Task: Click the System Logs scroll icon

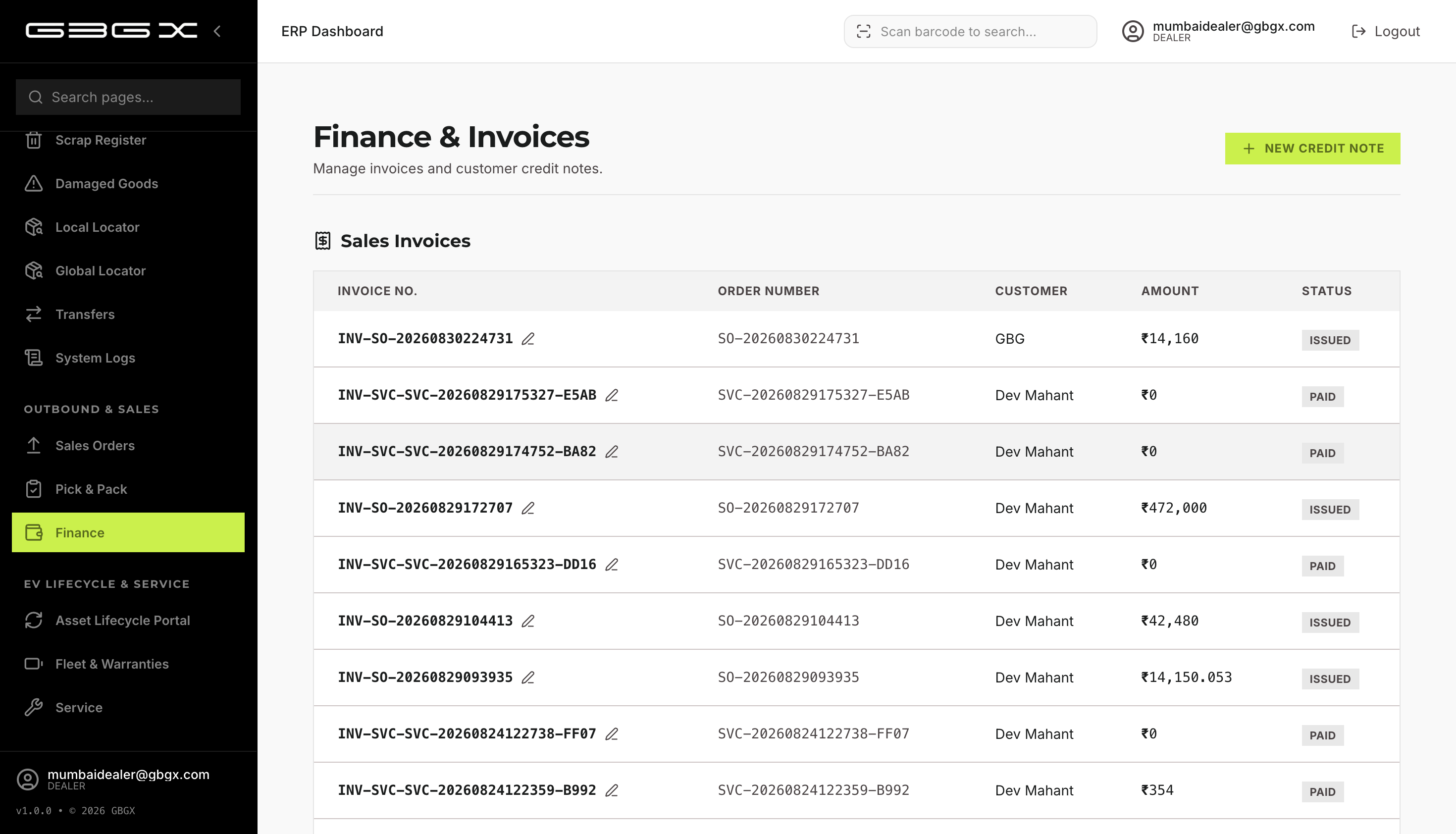Action: click(x=34, y=358)
